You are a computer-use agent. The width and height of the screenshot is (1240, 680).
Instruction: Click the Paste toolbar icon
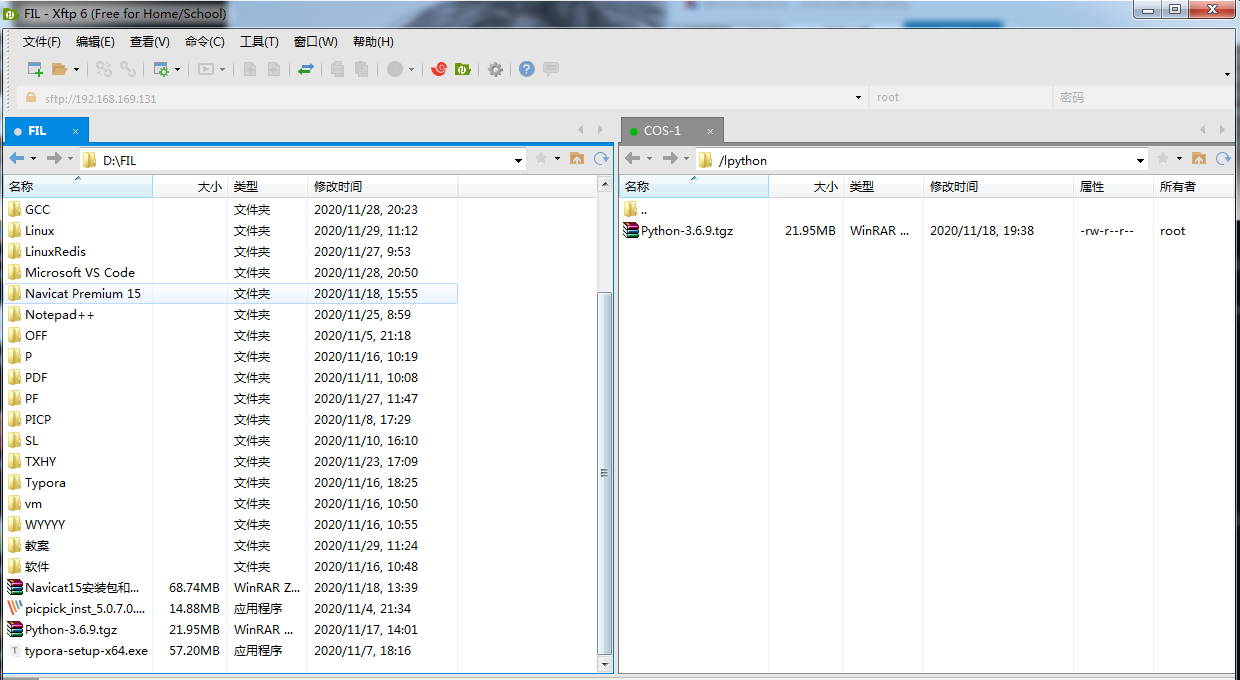362,69
